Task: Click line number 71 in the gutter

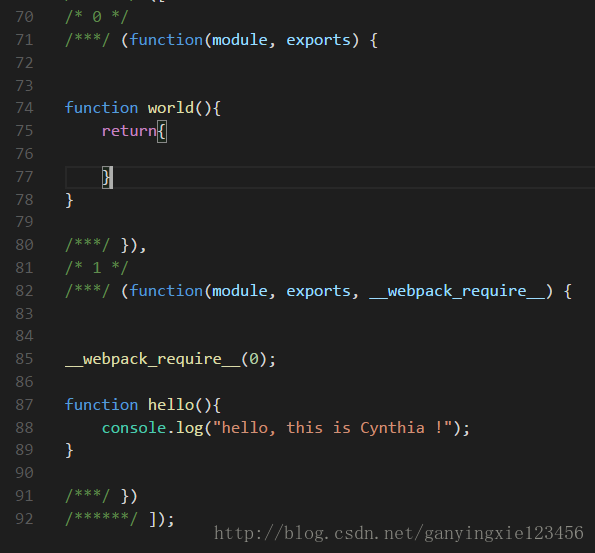Action: [24, 40]
